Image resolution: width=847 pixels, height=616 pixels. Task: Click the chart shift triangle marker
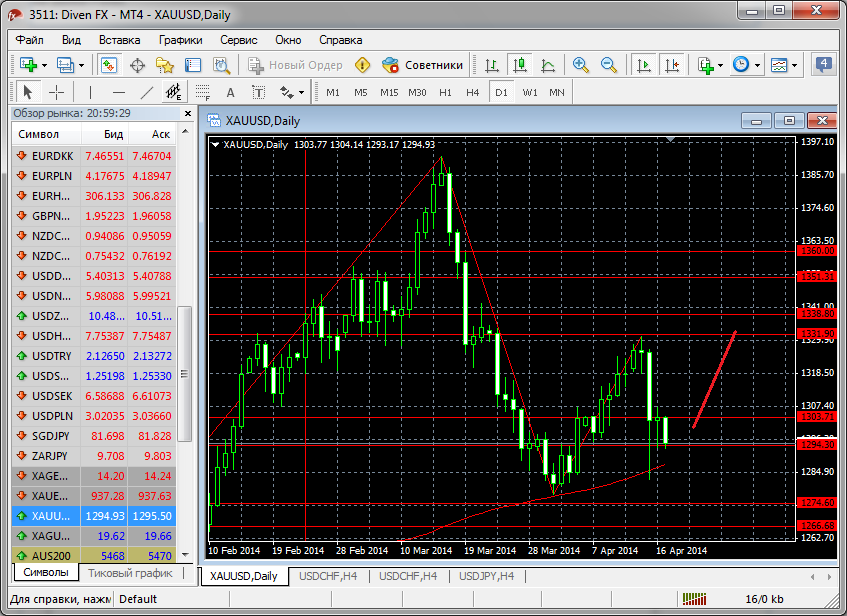coord(670,140)
